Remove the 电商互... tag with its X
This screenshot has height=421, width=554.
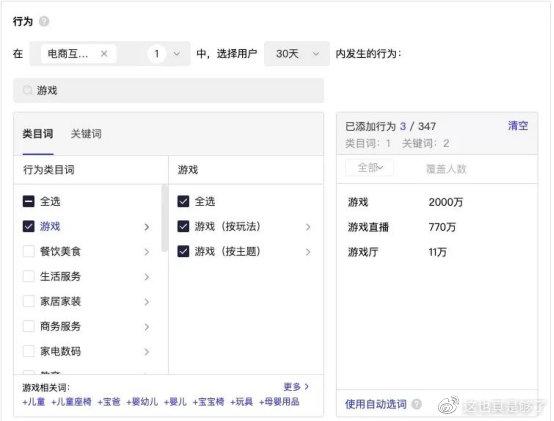[104, 54]
